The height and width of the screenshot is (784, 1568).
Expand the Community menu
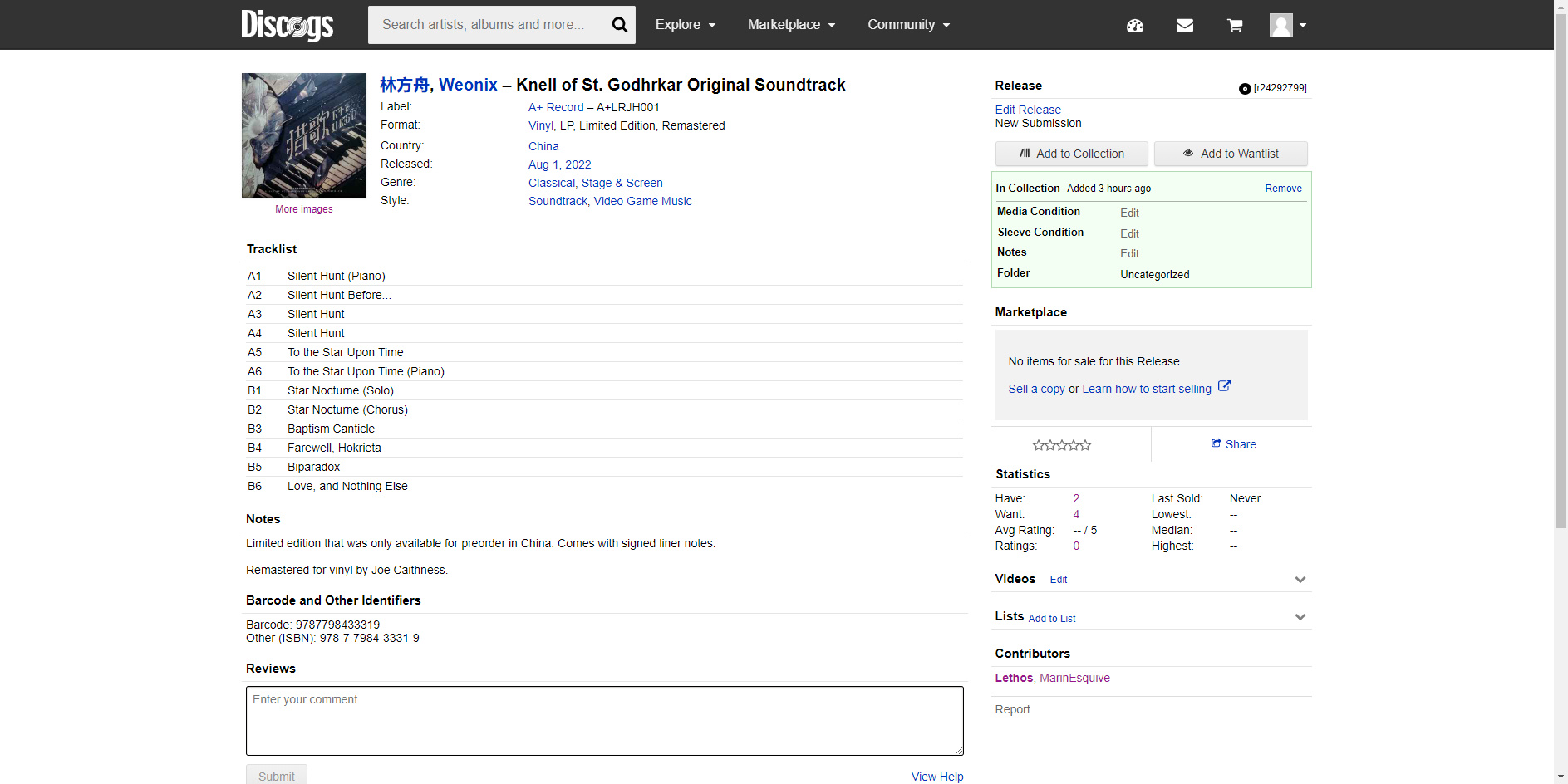pos(909,25)
